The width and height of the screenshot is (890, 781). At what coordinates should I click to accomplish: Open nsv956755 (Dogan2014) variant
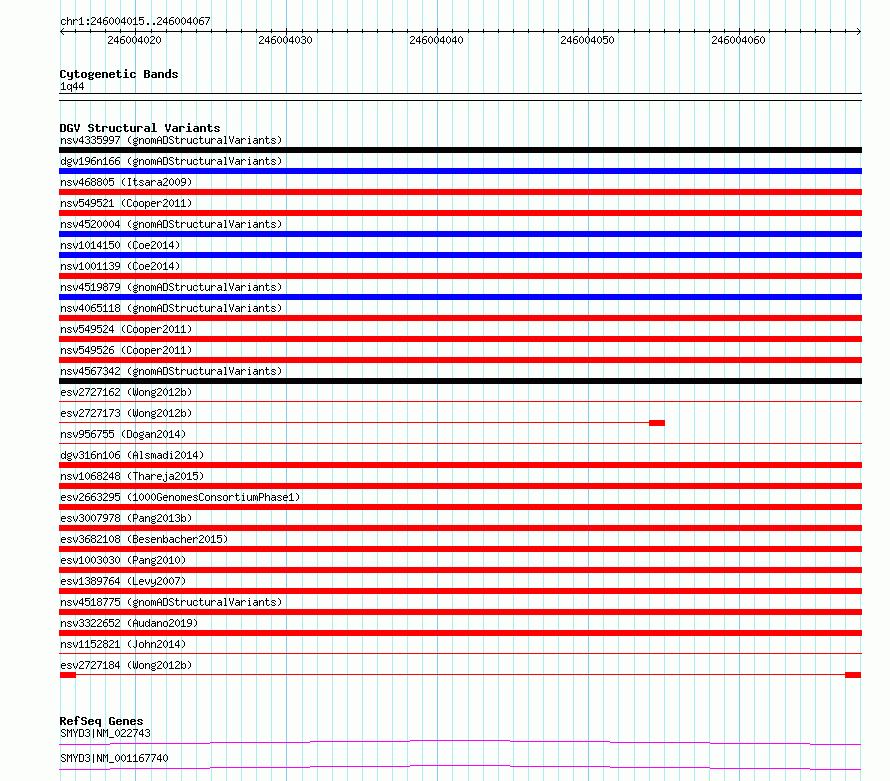(123, 434)
